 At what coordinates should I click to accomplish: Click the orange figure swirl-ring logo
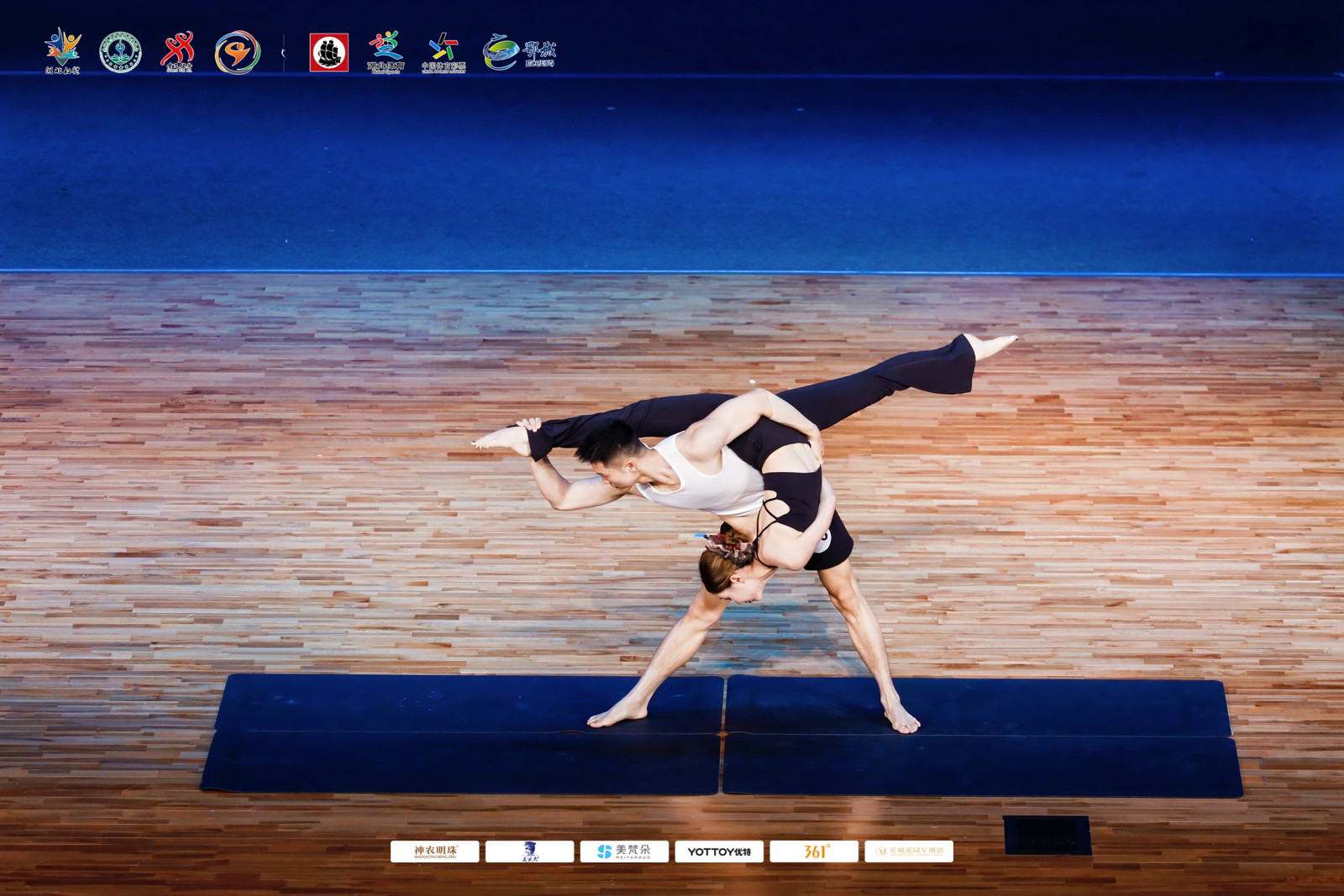237,53
